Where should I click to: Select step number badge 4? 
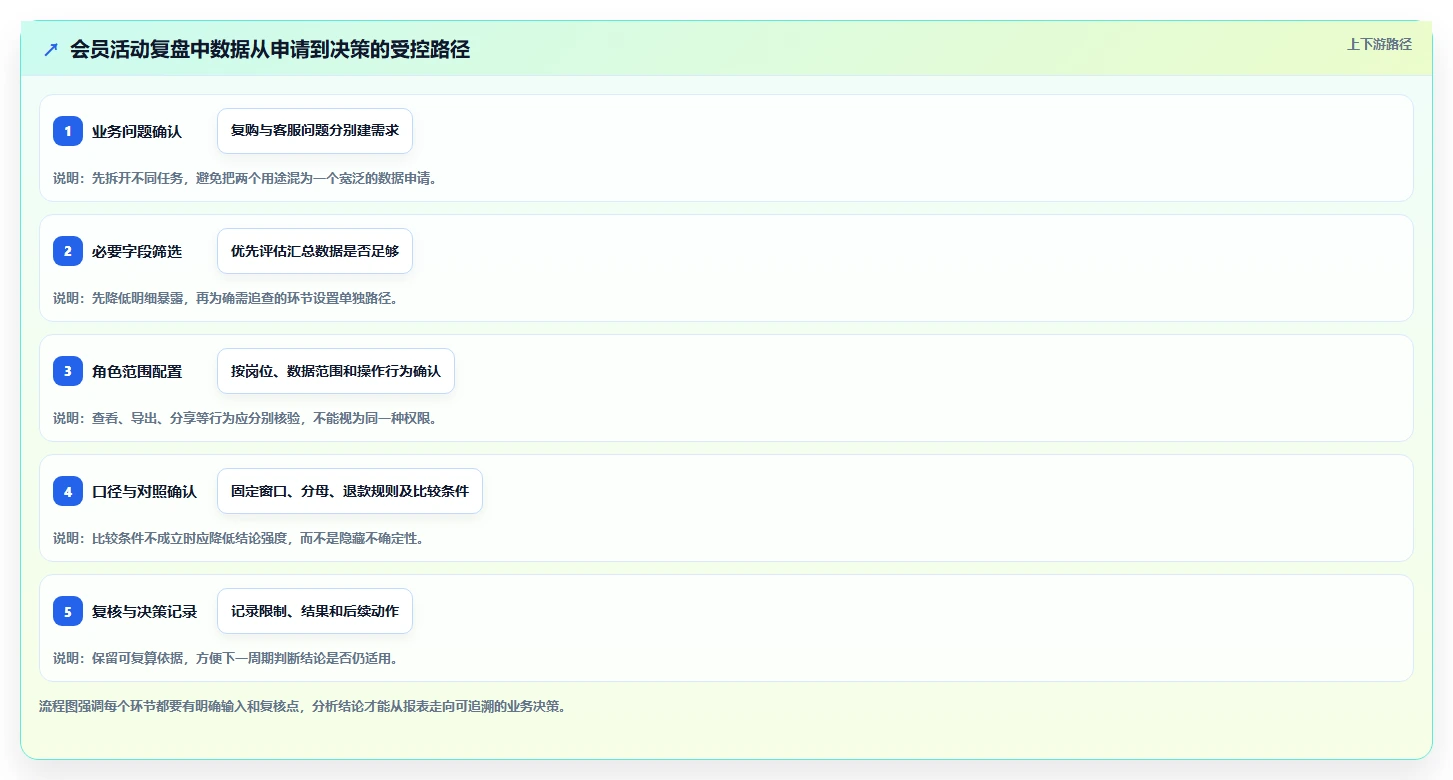tap(68, 491)
